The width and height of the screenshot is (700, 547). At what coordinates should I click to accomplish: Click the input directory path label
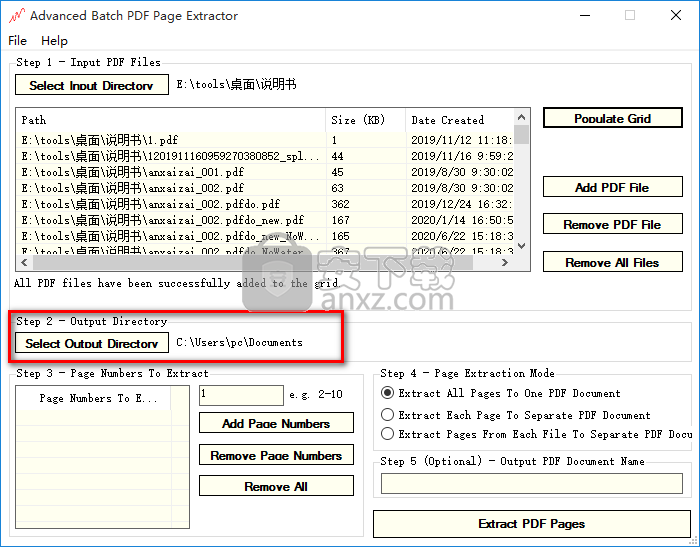pos(236,84)
